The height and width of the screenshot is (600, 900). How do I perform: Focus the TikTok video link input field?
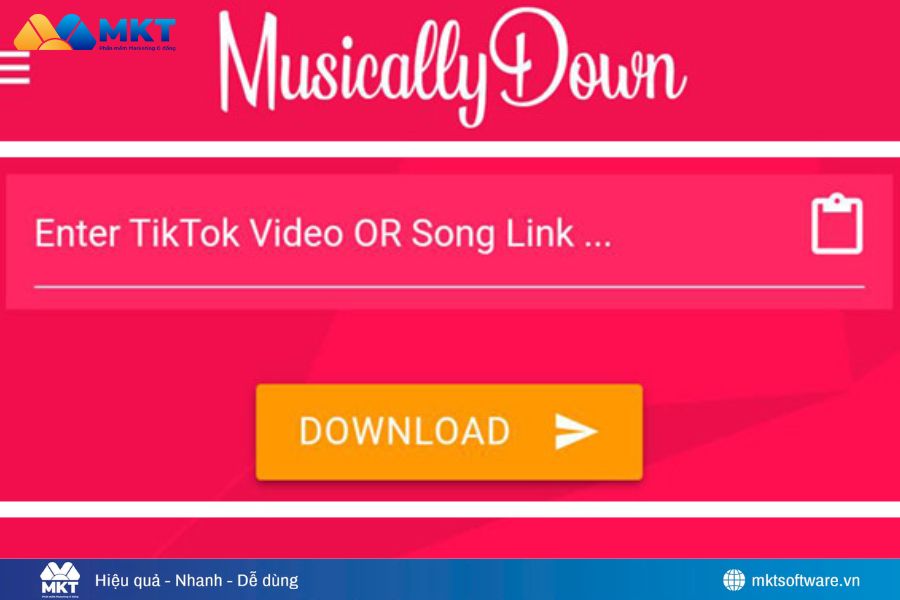[449, 241]
